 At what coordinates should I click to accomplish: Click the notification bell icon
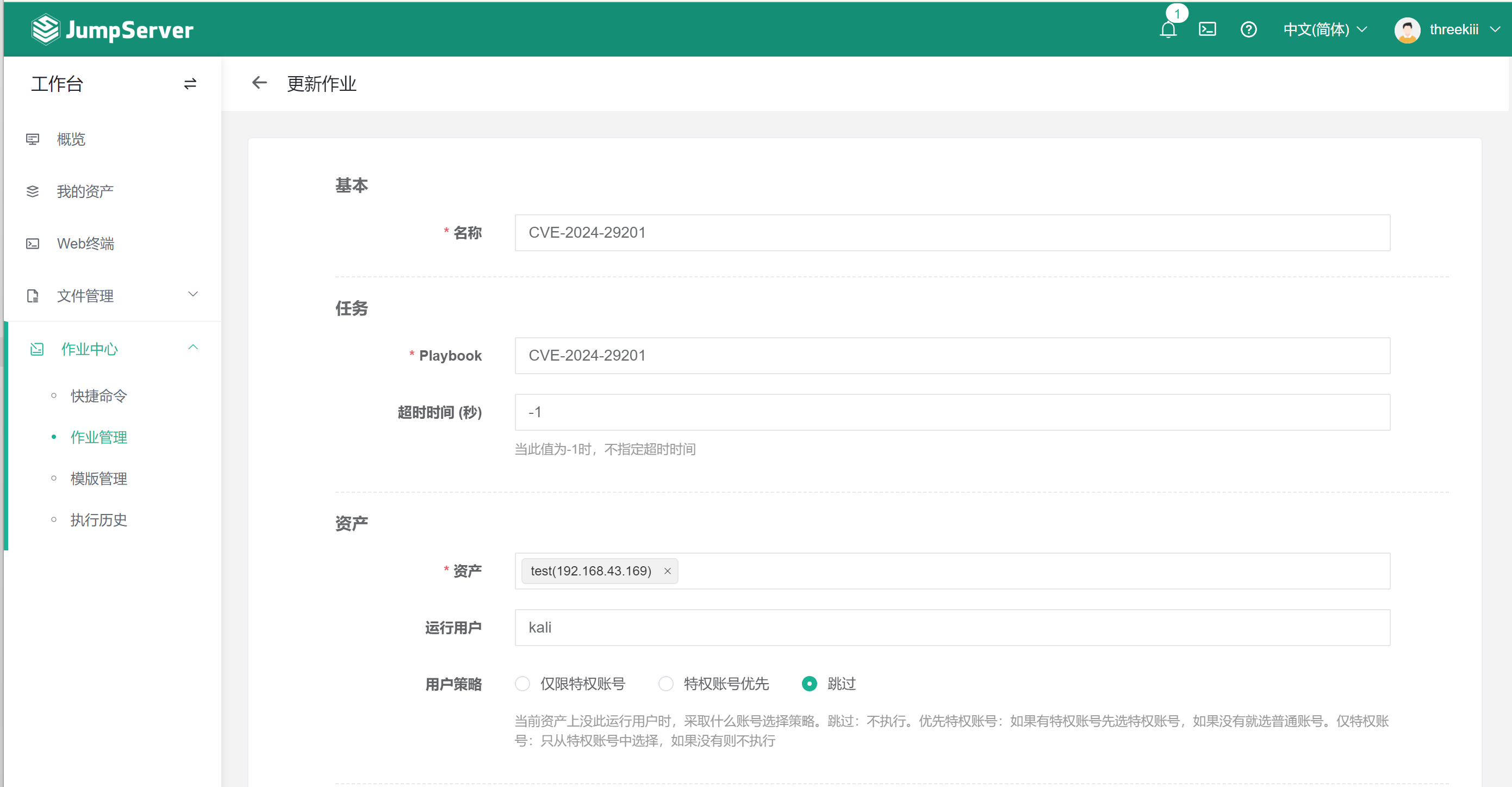[1167, 29]
